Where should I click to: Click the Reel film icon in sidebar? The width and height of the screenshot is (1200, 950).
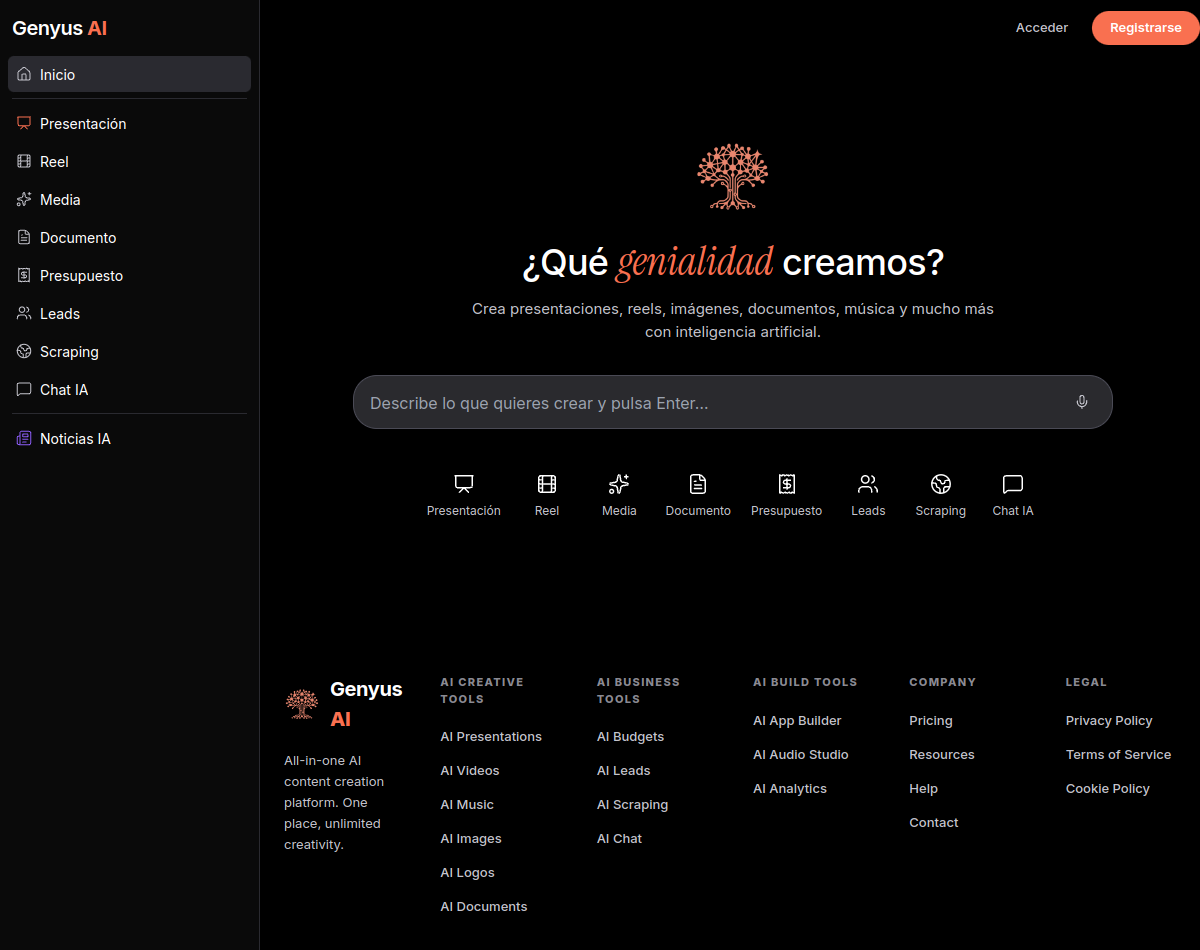coord(24,162)
